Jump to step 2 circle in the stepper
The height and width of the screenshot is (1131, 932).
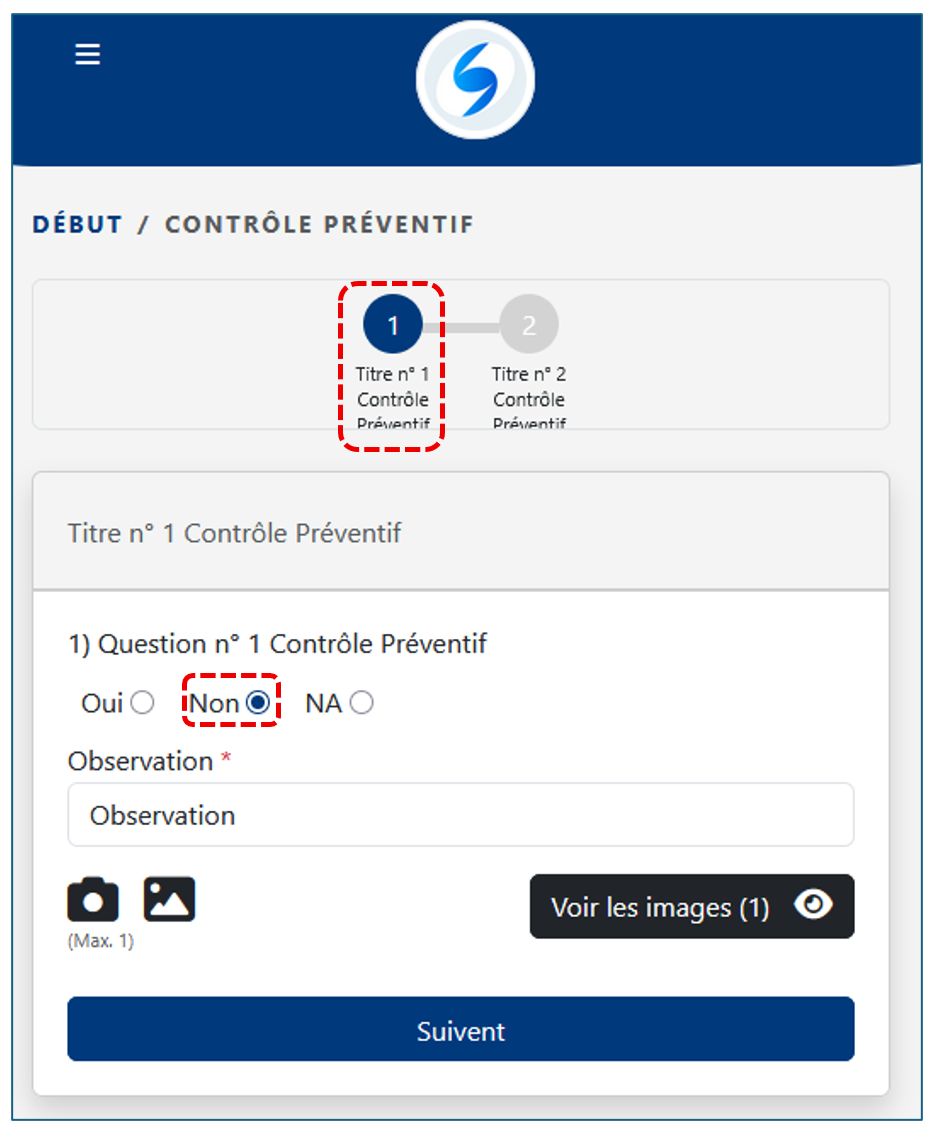coord(529,324)
